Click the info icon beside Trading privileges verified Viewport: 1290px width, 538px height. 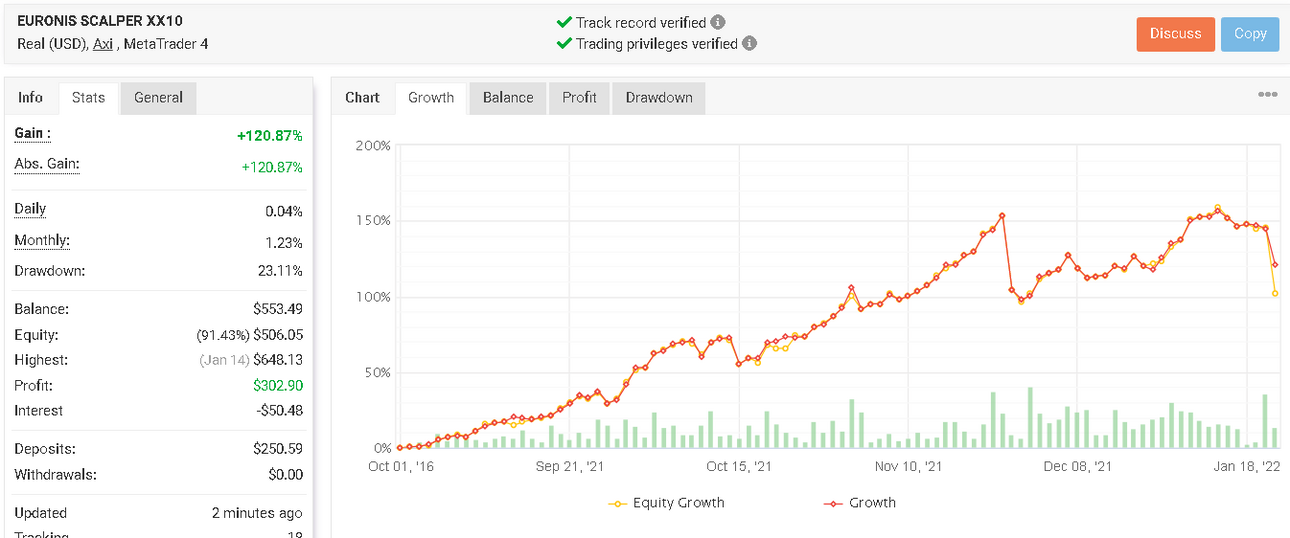point(750,43)
